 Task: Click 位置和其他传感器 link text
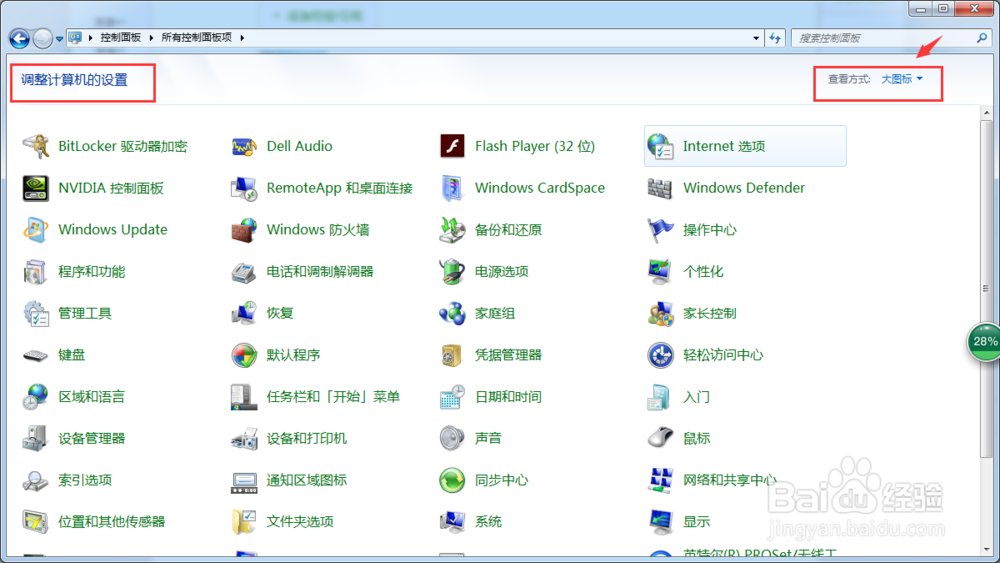pos(112,522)
